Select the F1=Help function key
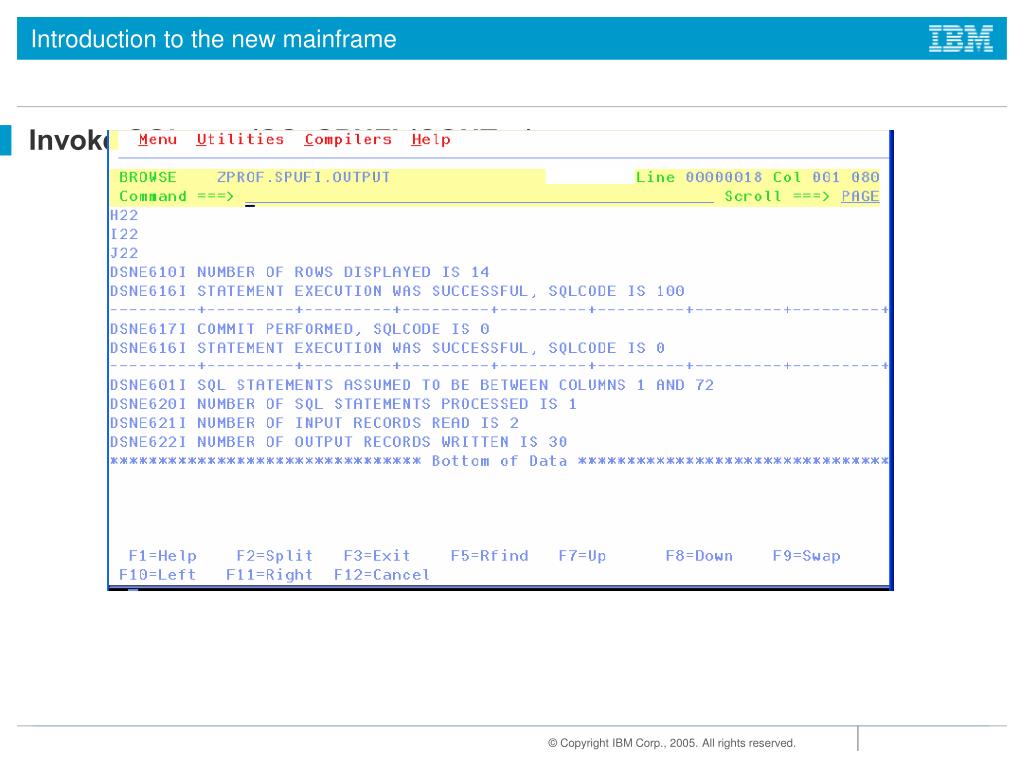Screen dimensions: 1024x768 point(163,556)
